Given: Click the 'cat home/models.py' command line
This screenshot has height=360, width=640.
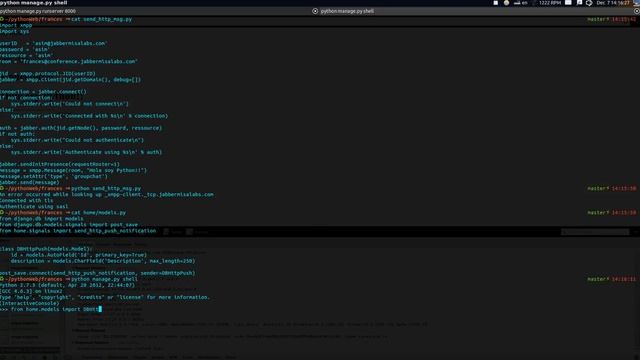Looking at the screenshot, I should coord(98,213).
